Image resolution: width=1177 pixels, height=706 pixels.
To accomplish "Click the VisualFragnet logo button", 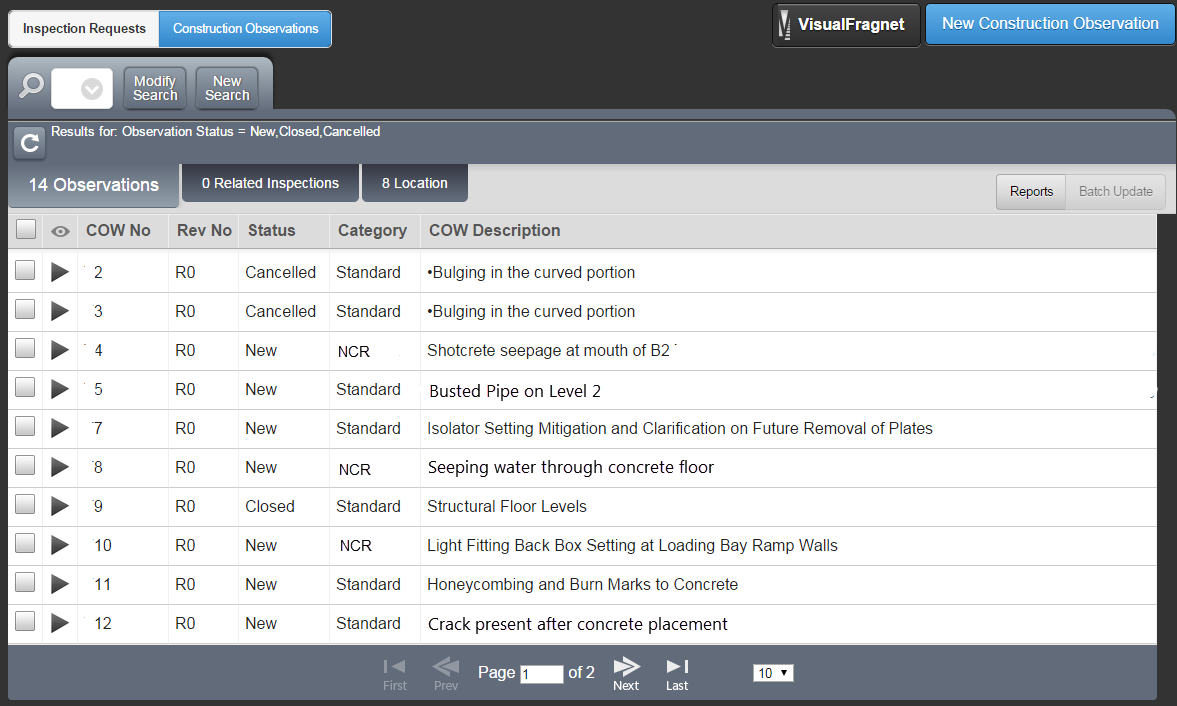I will [x=846, y=25].
